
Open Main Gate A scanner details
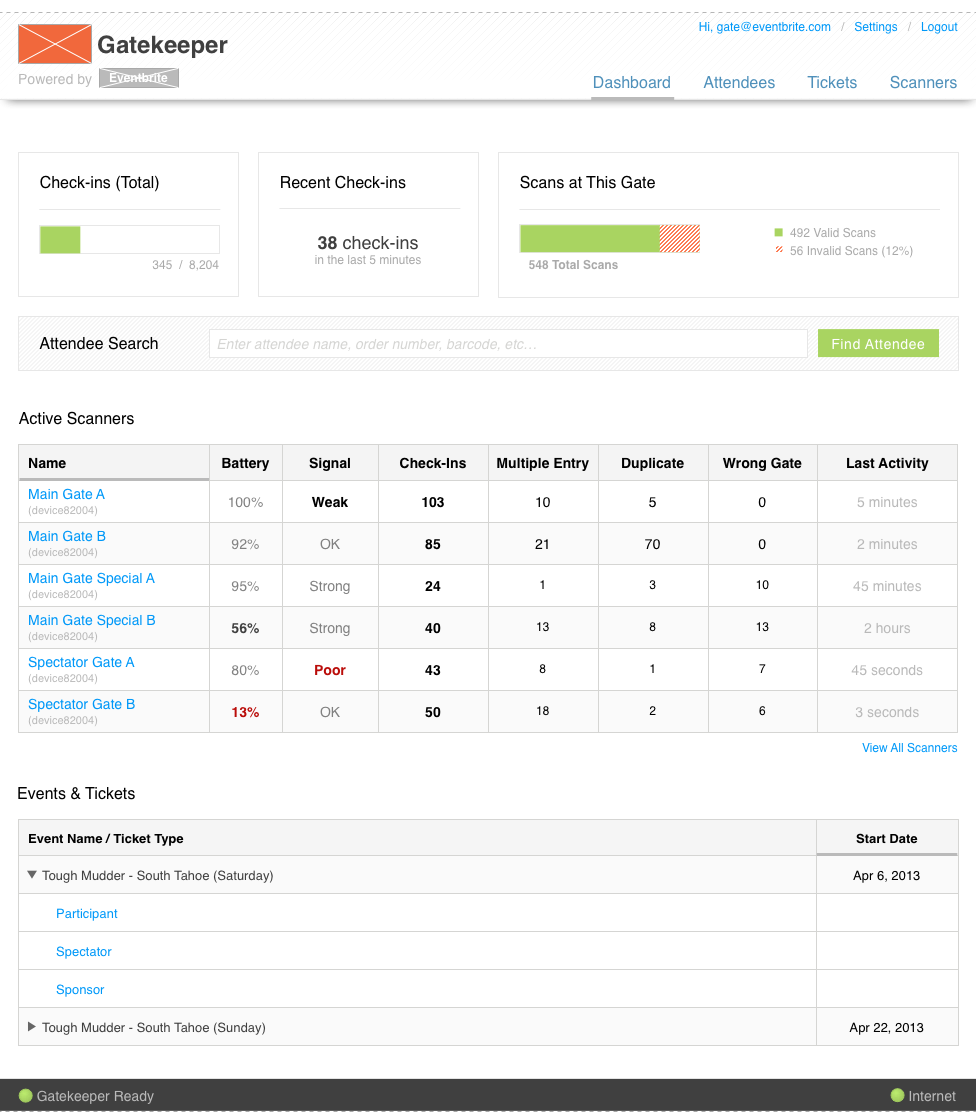click(x=66, y=494)
